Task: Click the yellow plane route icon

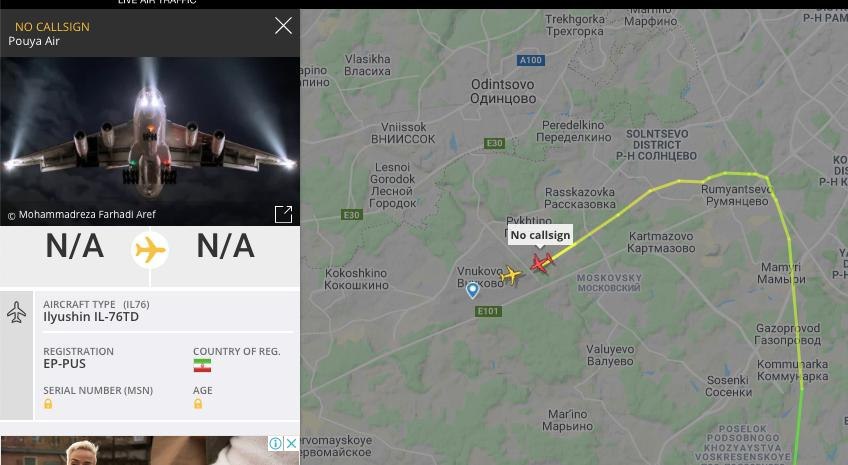Action: (150, 250)
